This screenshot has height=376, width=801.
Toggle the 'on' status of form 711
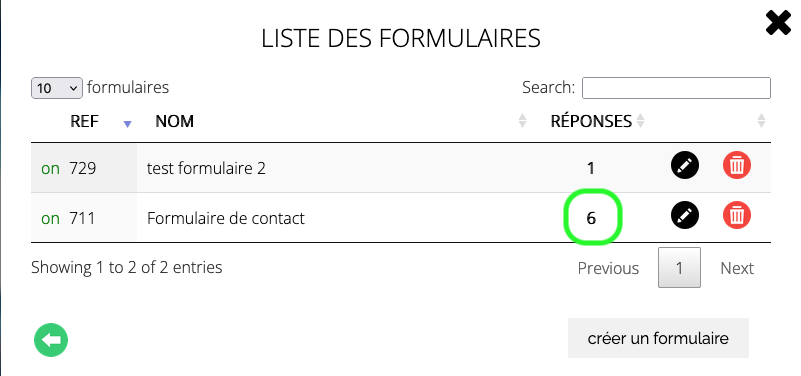tap(50, 218)
